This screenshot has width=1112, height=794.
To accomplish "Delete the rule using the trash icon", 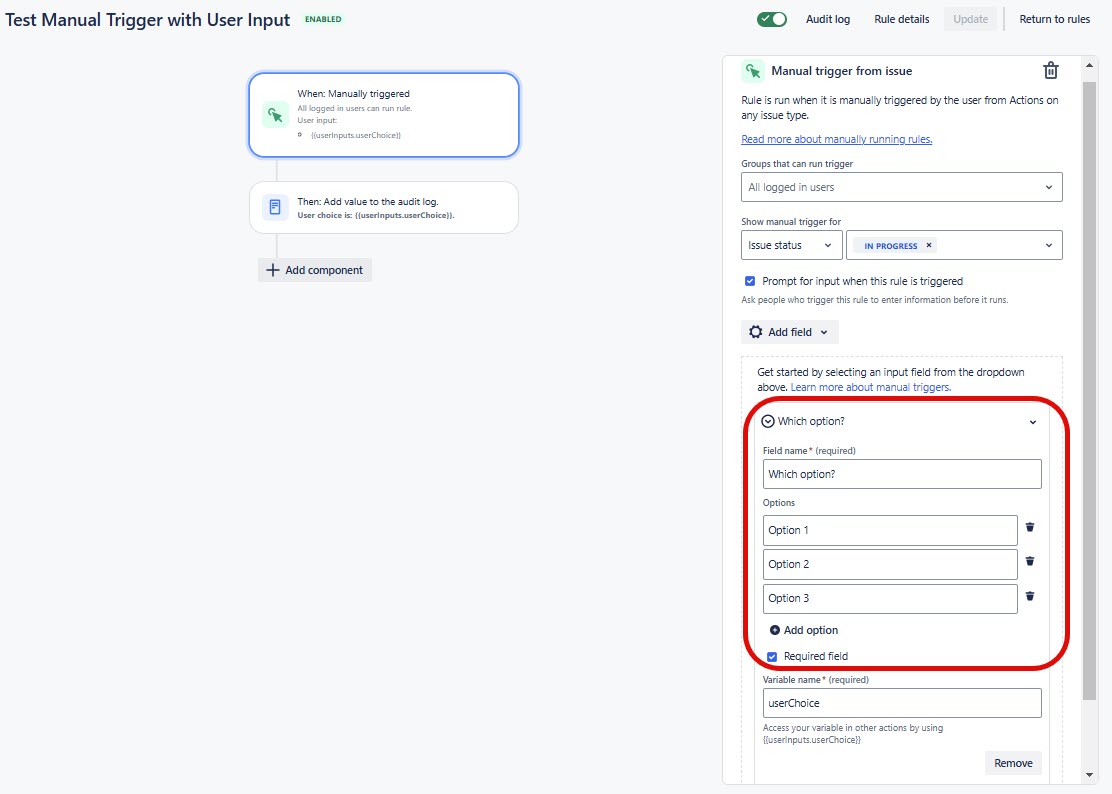I will 1050,70.
